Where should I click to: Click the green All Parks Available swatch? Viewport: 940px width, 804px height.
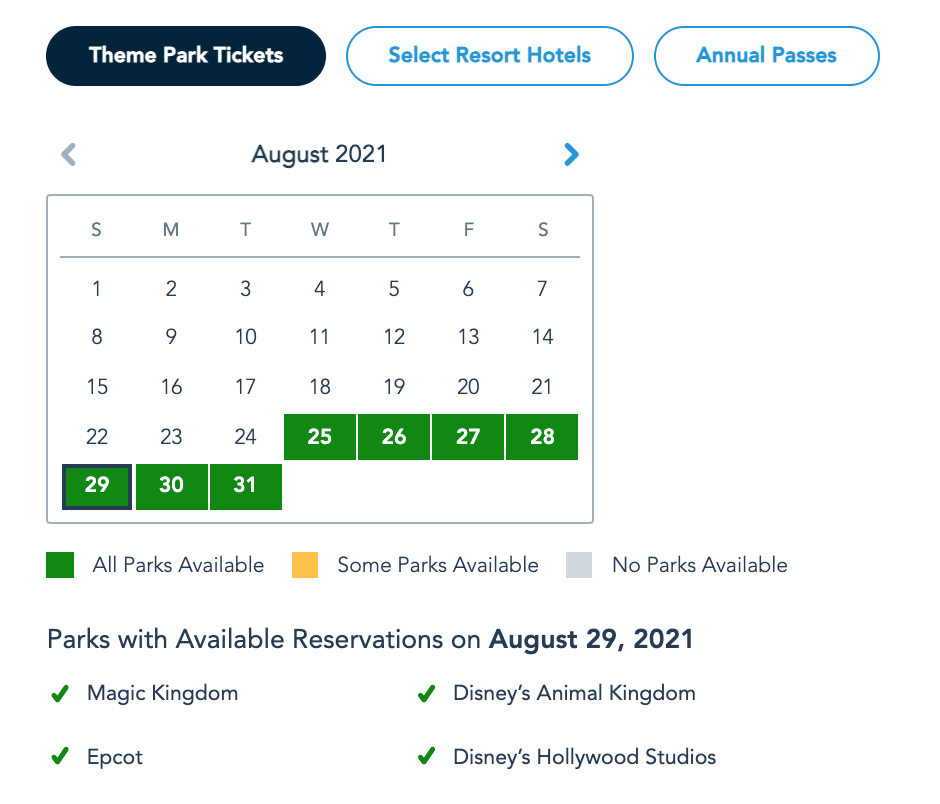point(60,565)
